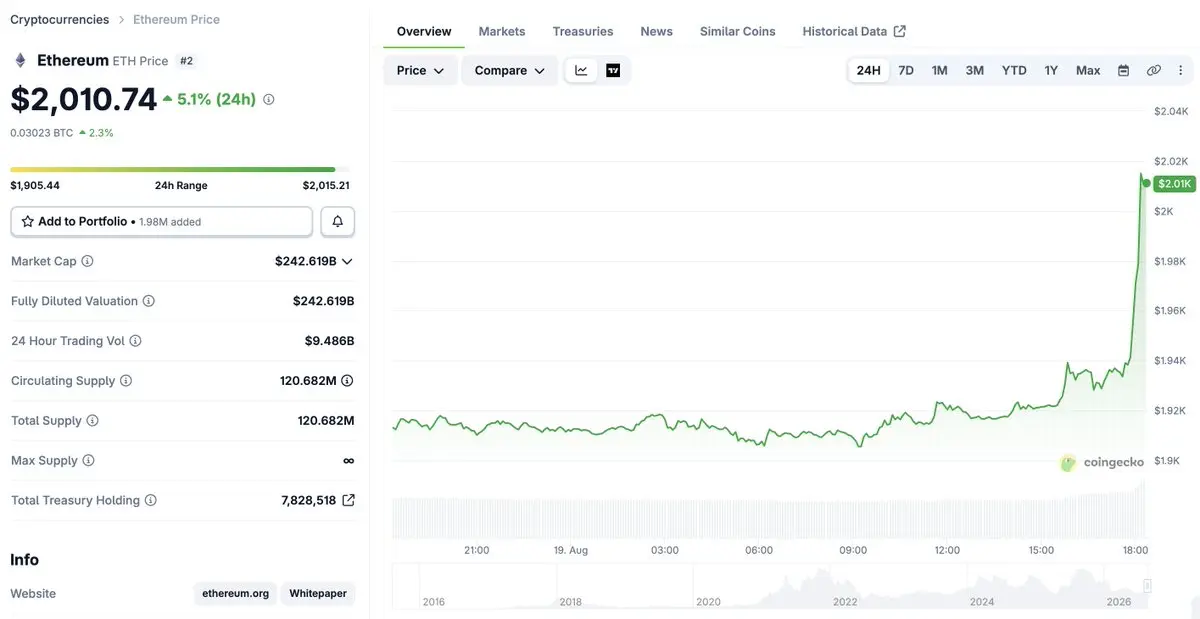
Task: Copy the chart link icon
Action: pos(1153,70)
